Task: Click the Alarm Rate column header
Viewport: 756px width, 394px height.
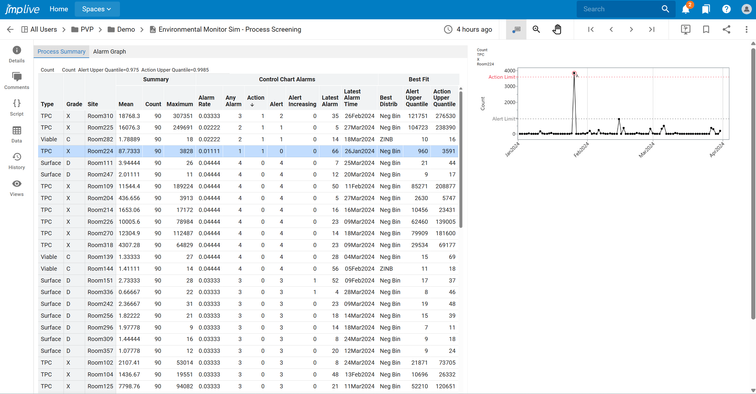Action: [x=206, y=100]
